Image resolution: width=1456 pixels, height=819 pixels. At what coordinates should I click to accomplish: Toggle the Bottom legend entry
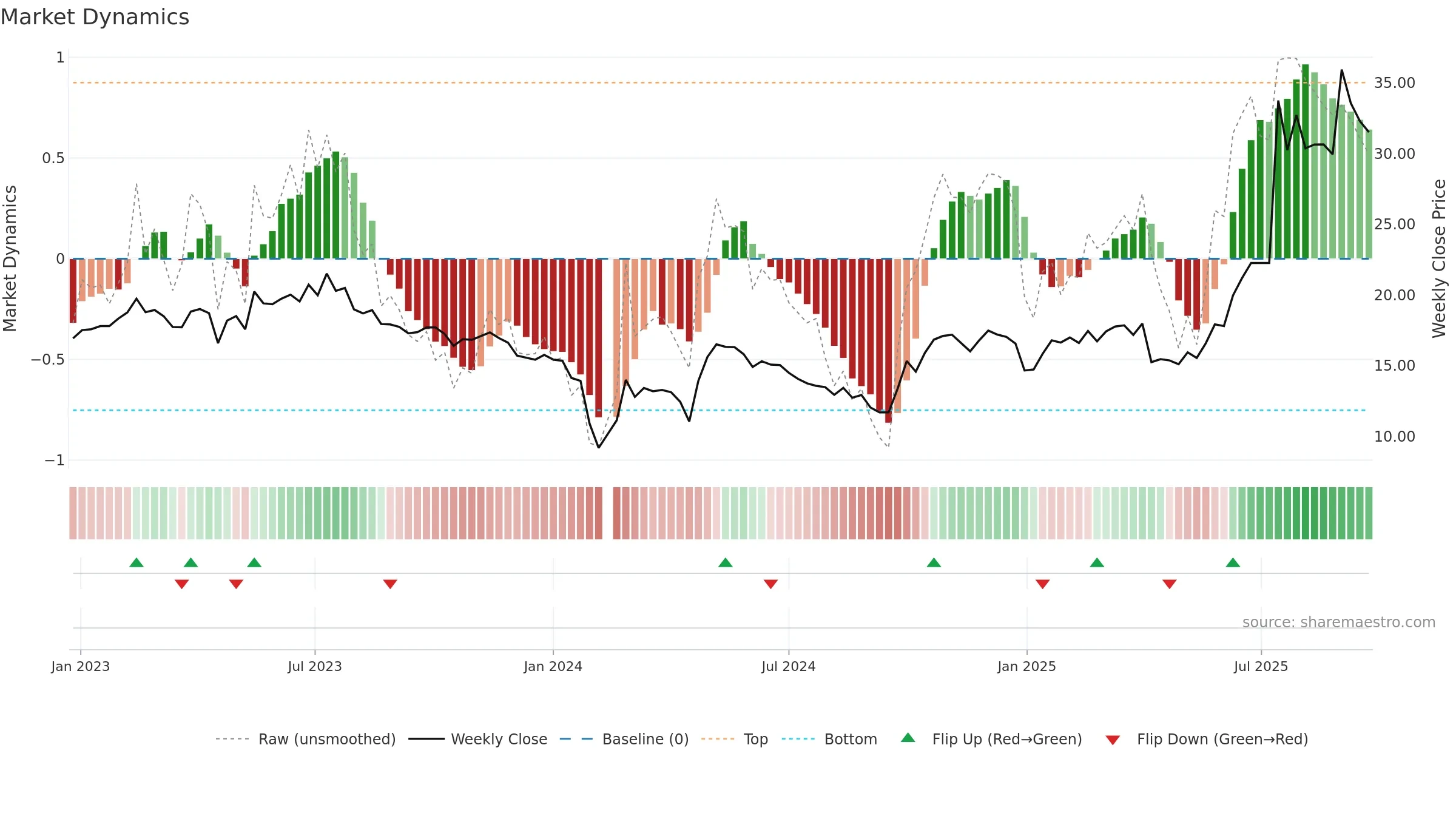click(829, 739)
